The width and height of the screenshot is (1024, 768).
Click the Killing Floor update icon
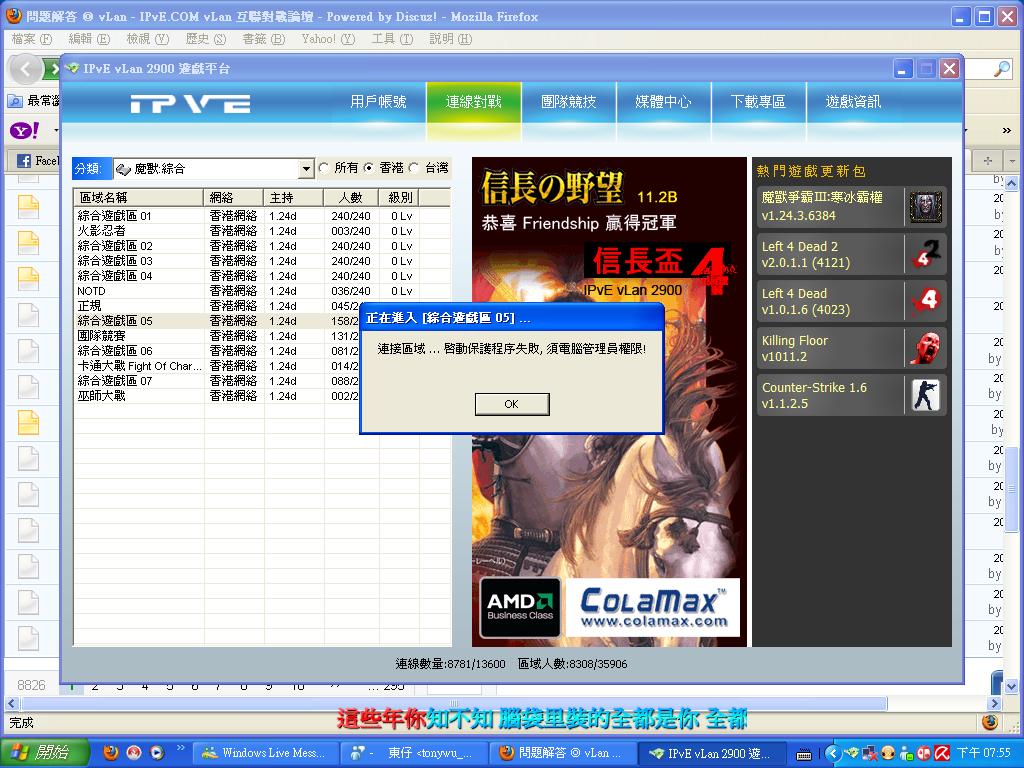pos(925,348)
